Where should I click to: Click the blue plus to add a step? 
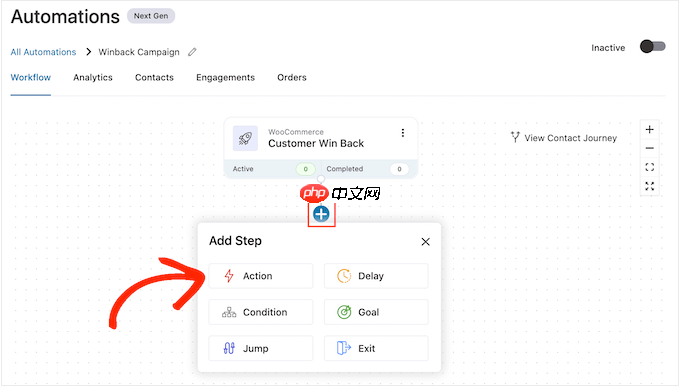[x=321, y=214]
